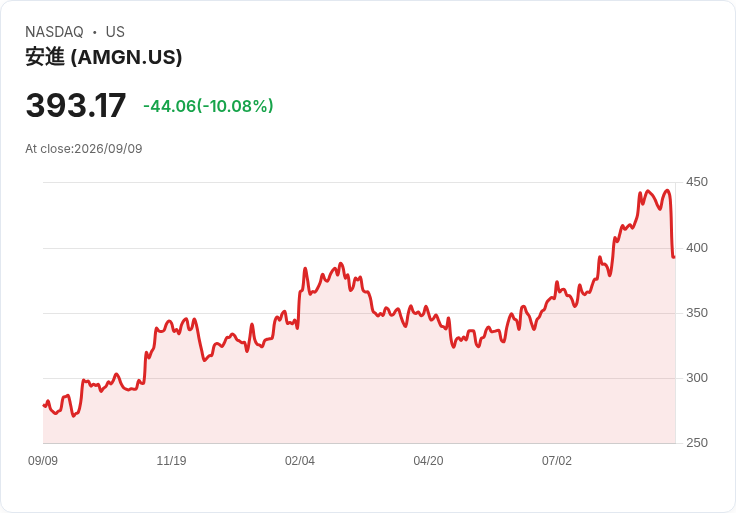The image size is (736, 513).
Task: Click the 07/02 x-axis date label
Action: 557,461
